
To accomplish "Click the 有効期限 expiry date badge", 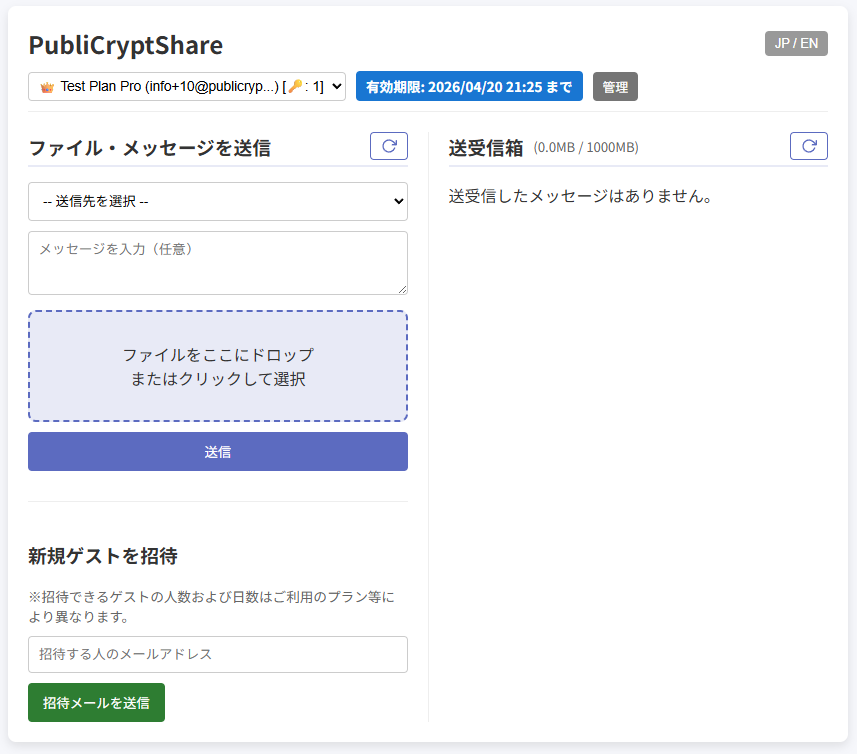I will tap(469, 87).
